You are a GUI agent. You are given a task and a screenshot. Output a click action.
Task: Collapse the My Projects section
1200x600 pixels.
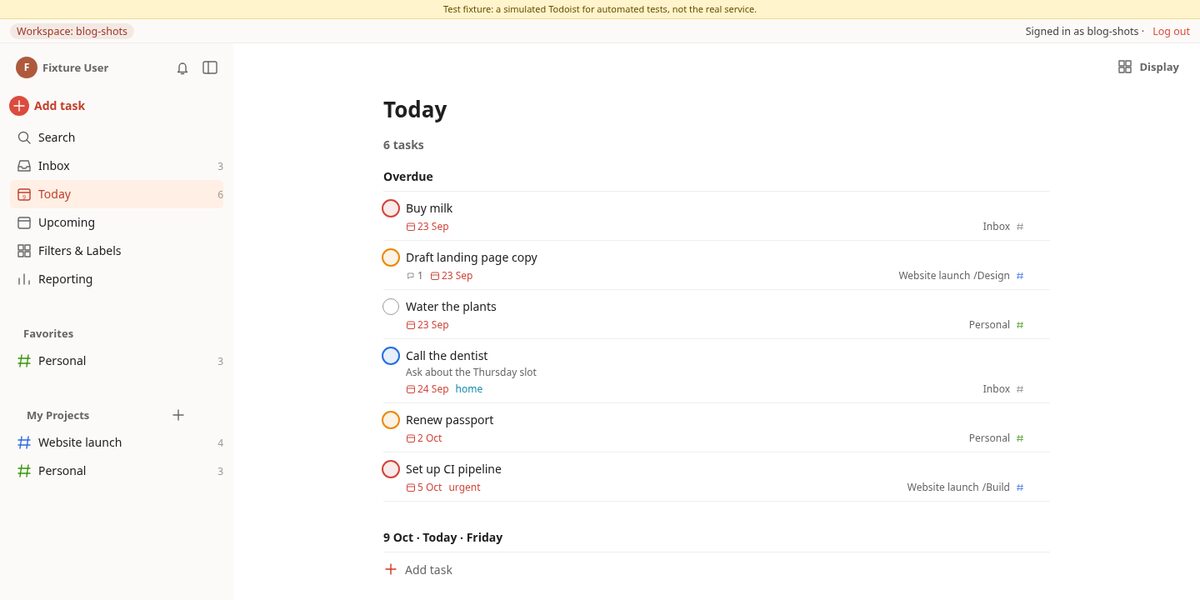coord(58,416)
